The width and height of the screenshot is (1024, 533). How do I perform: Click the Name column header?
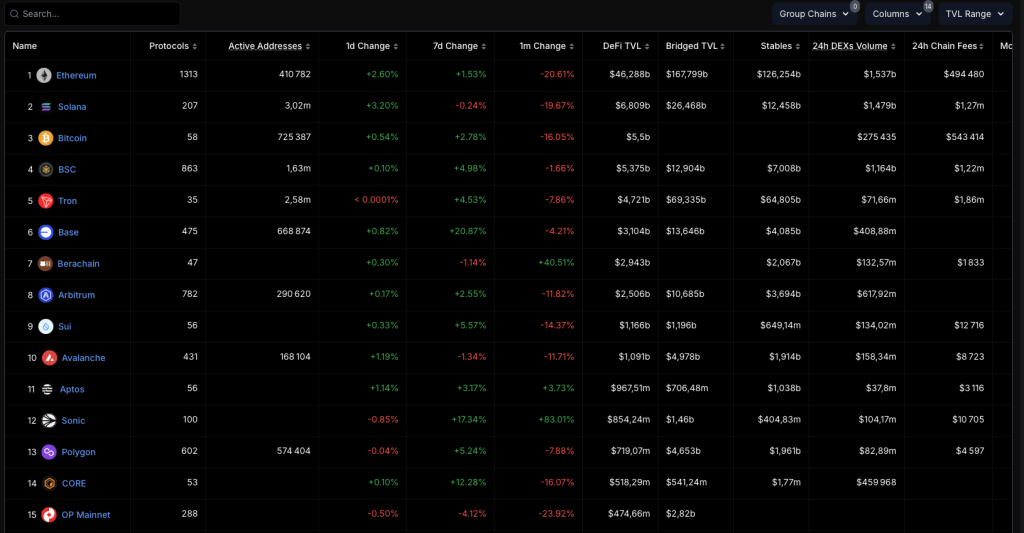(25, 46)
